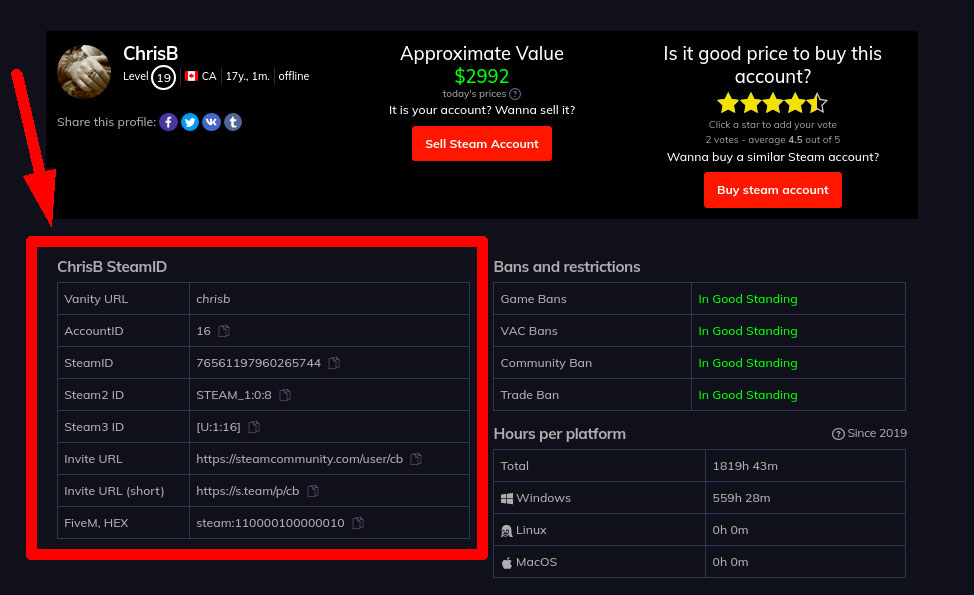Click the level 19 badge
974x595 pixels.
(x=163, y=78)
